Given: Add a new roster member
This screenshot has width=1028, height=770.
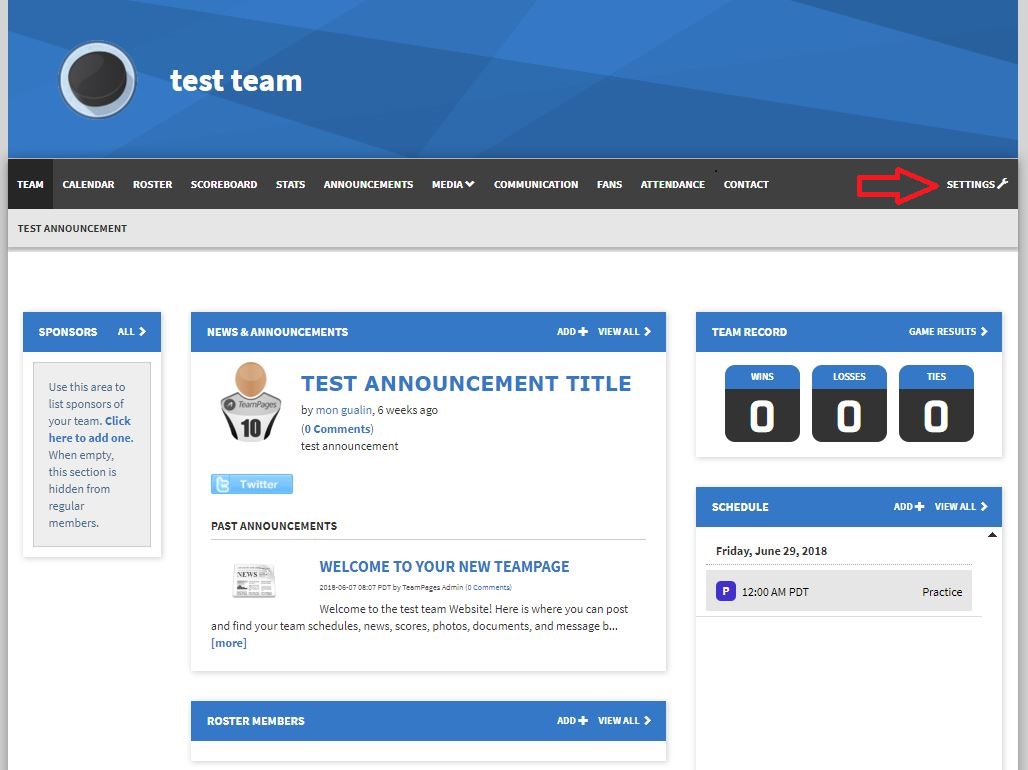Looking at the screenshot, I should click(x=572, y=720).
